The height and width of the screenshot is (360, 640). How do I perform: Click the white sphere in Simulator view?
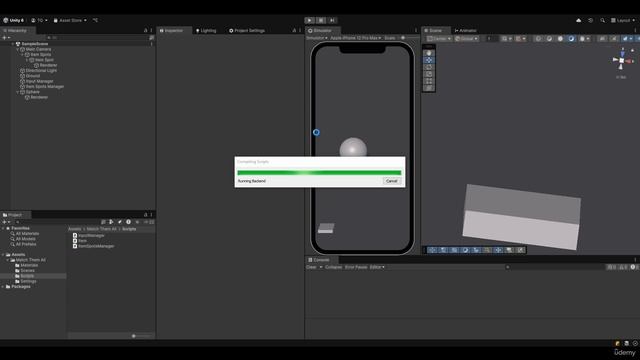(x=353, y=147)
